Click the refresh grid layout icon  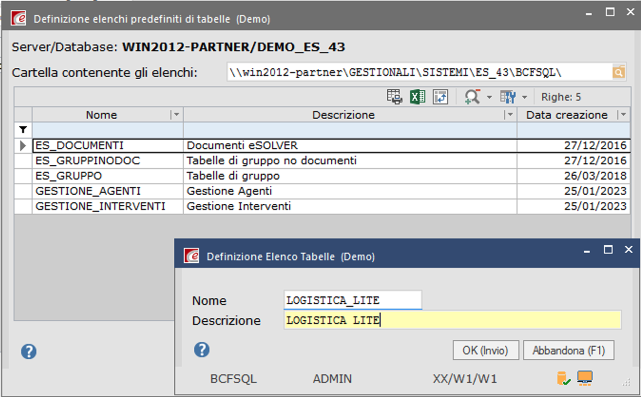441,97
